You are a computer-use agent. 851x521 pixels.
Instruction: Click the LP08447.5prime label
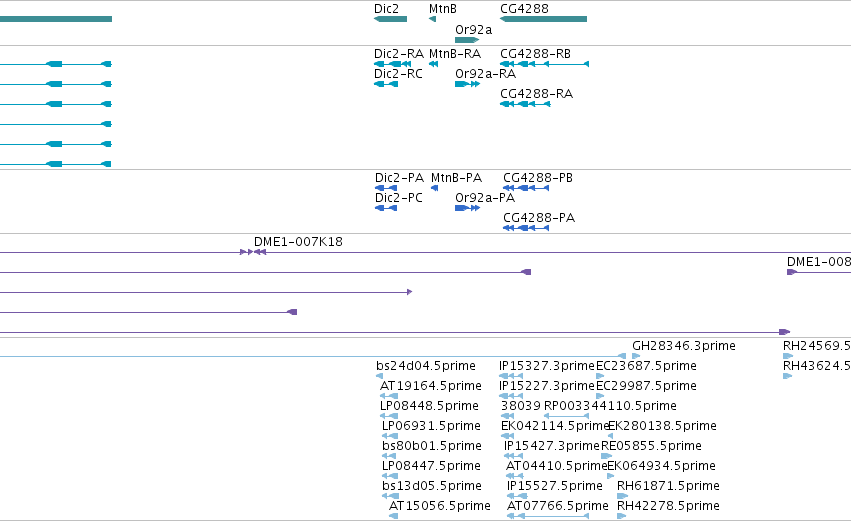pyautogui.click(x=431, y=466)
